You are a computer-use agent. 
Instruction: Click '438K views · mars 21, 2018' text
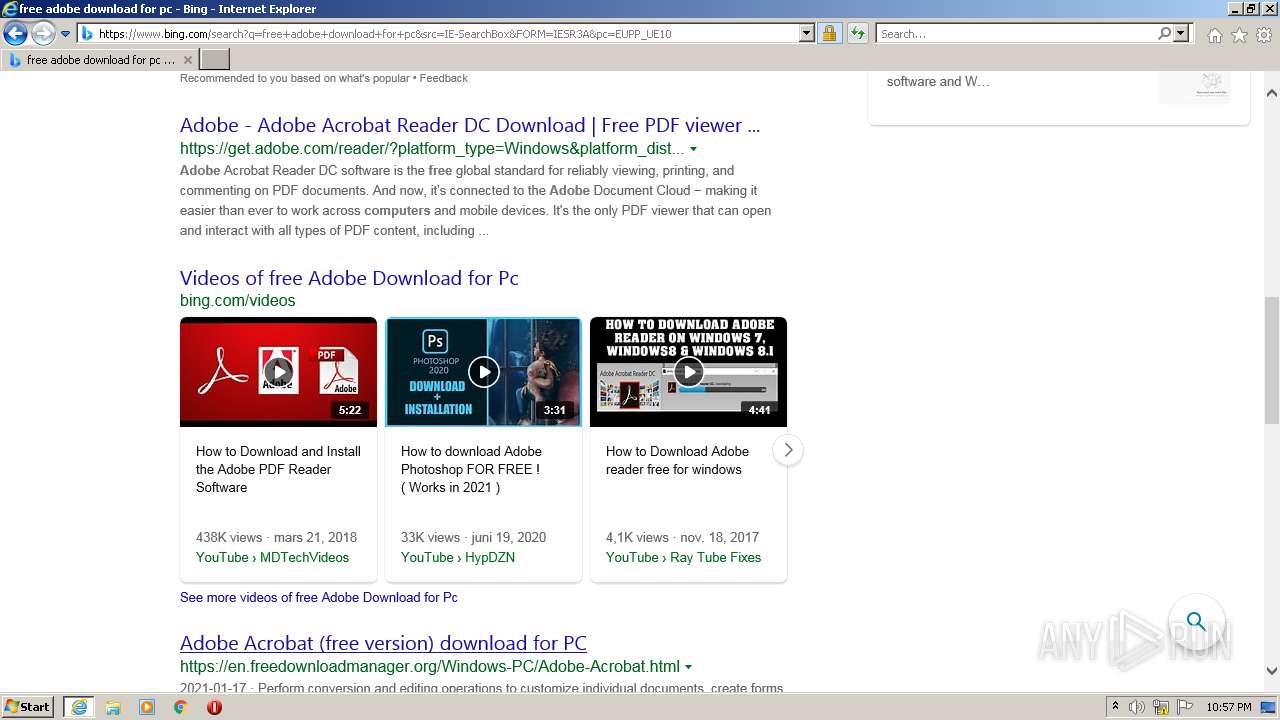tap(276, 537)
